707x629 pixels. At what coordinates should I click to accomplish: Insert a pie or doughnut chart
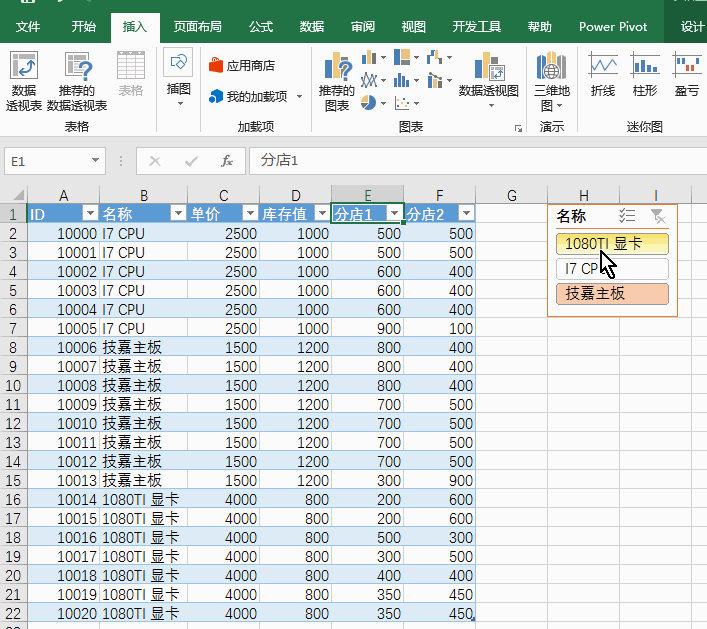coord(374,103)
